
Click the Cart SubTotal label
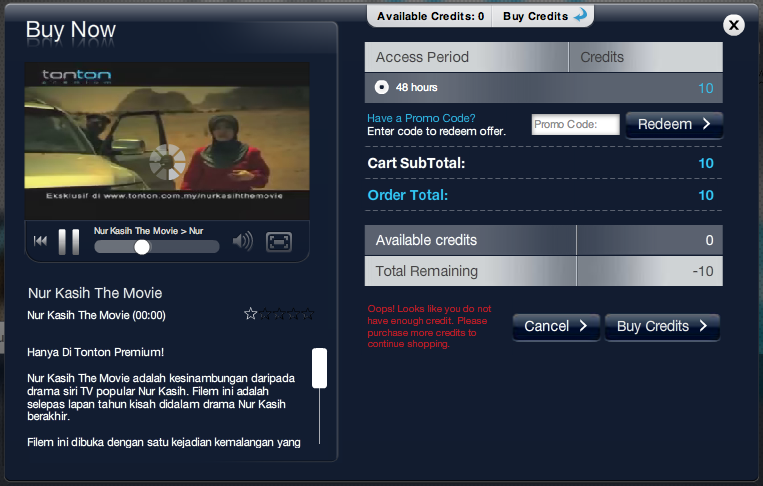416,163
